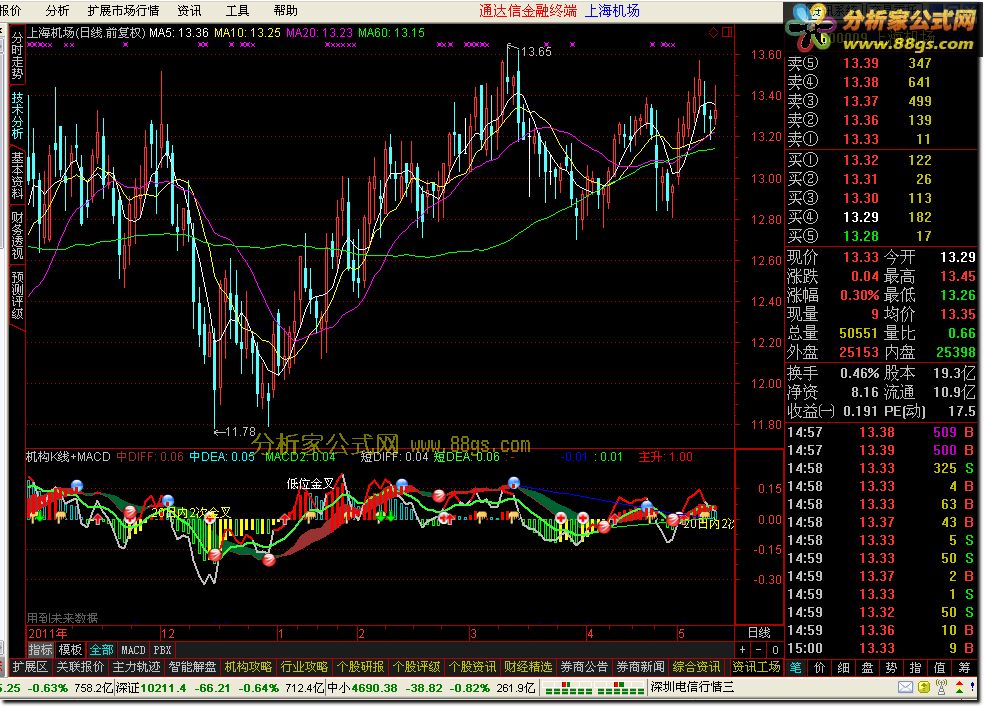Viewport: 985px width, 707px height.
Task: Select the 势 tab in right panel
Action: (x=891, y=667)
